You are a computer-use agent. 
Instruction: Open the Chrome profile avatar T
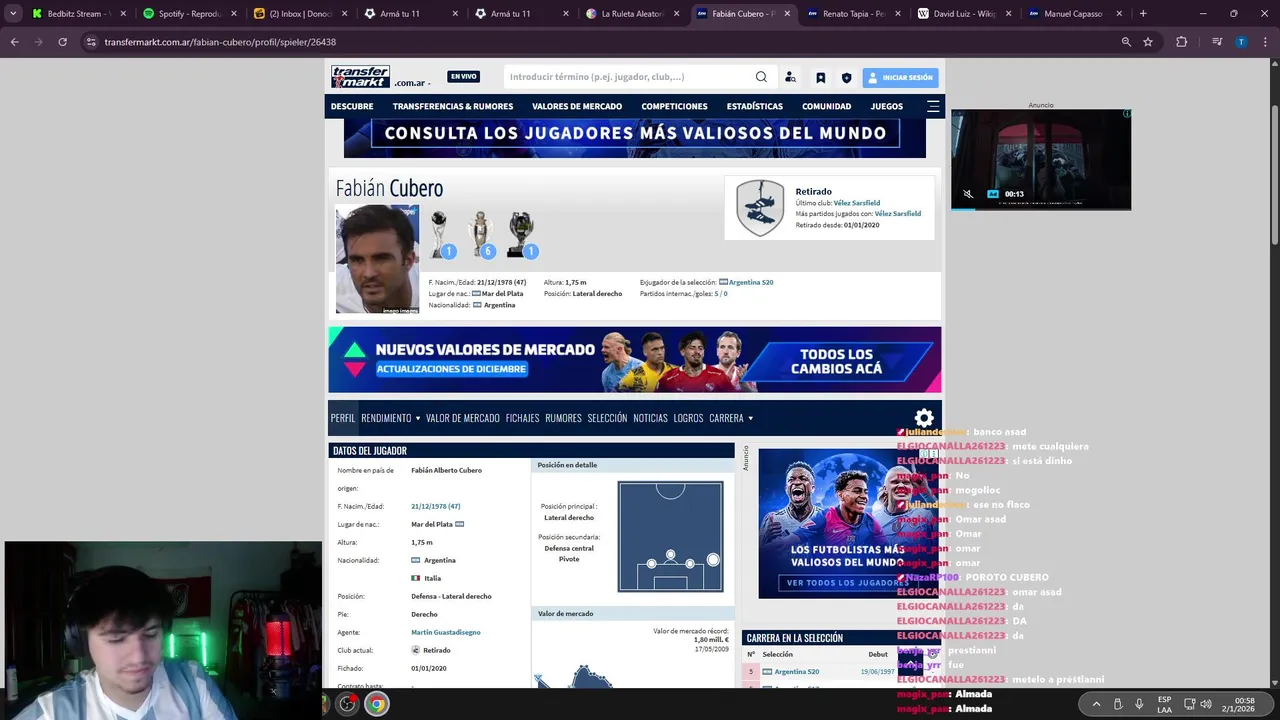[x=1241, y=42]
